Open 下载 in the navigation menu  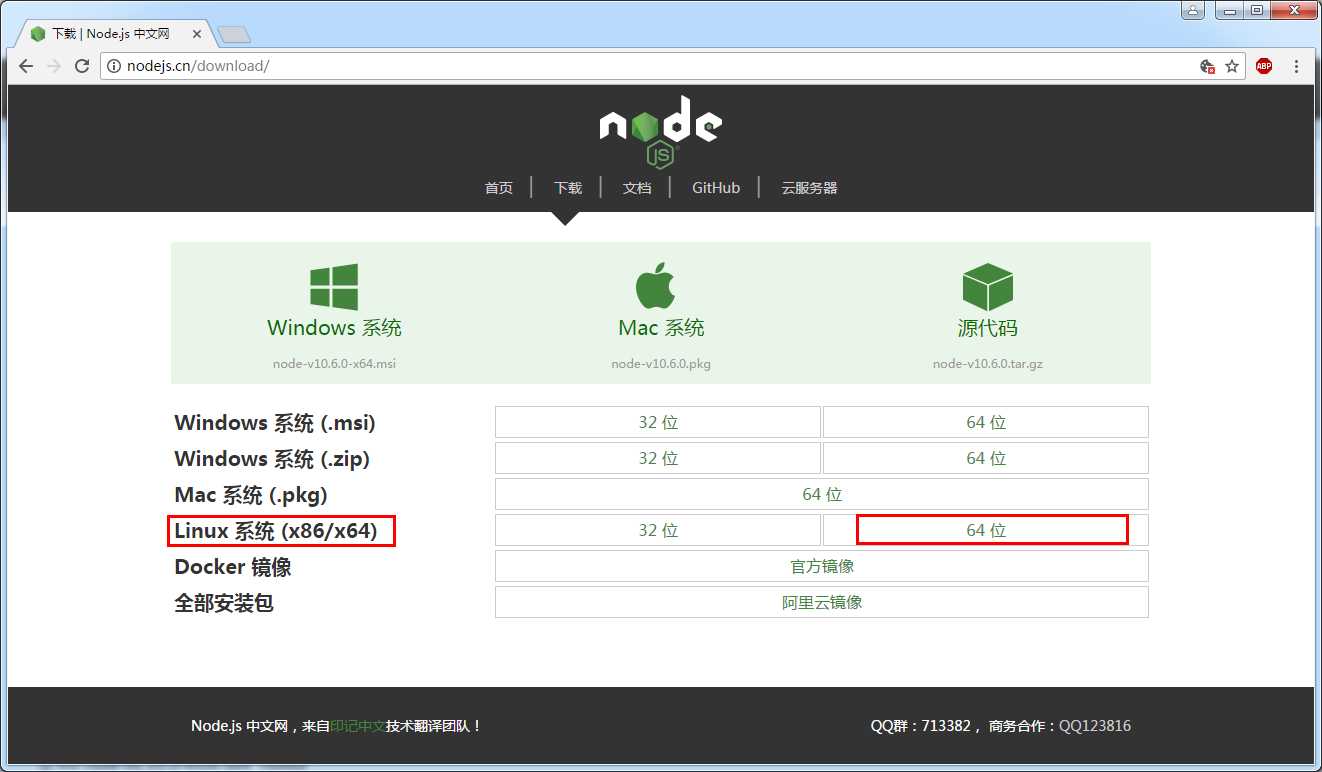point(567,187)
